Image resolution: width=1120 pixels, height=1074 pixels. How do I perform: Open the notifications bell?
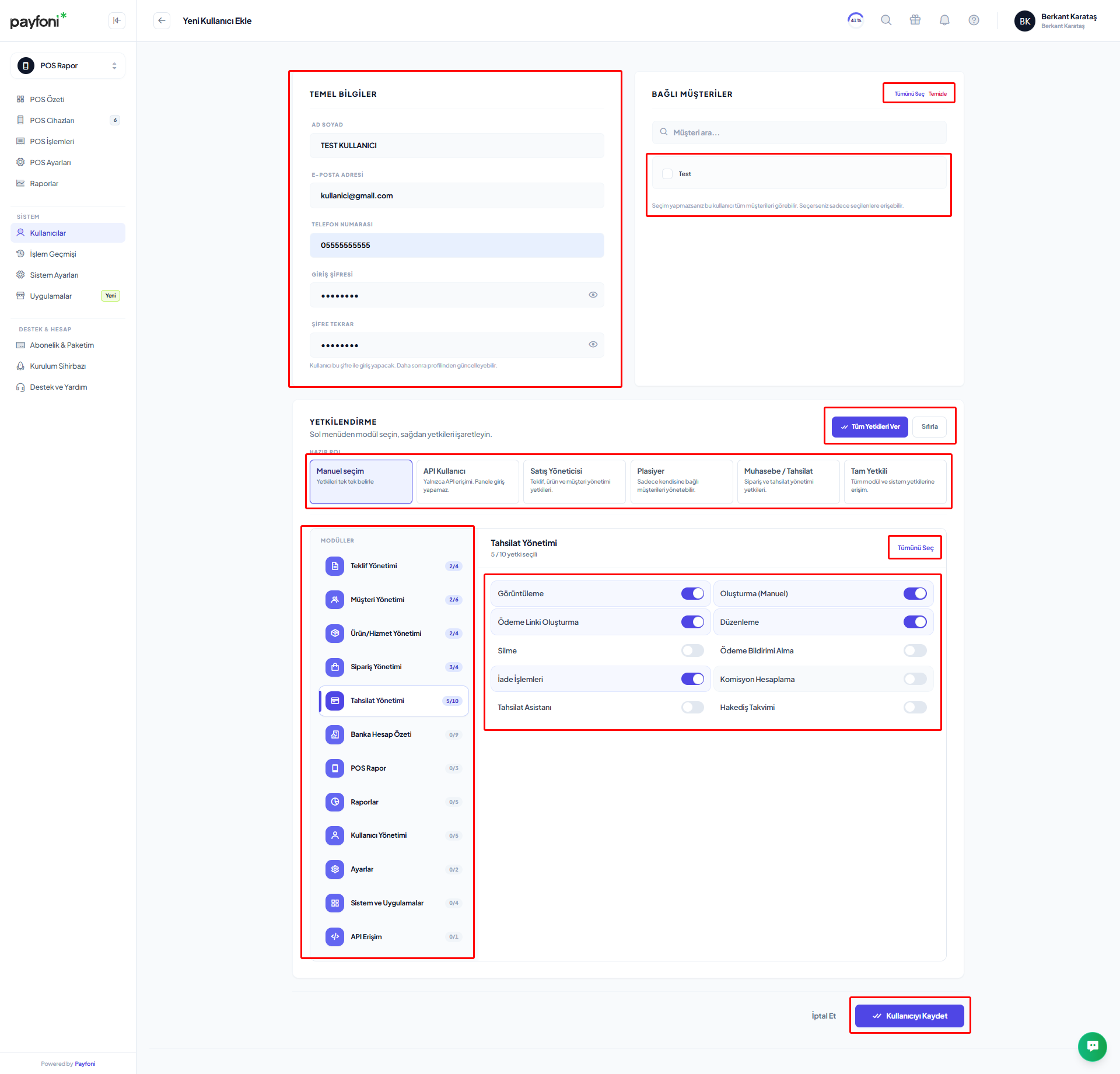coord(944,20)
